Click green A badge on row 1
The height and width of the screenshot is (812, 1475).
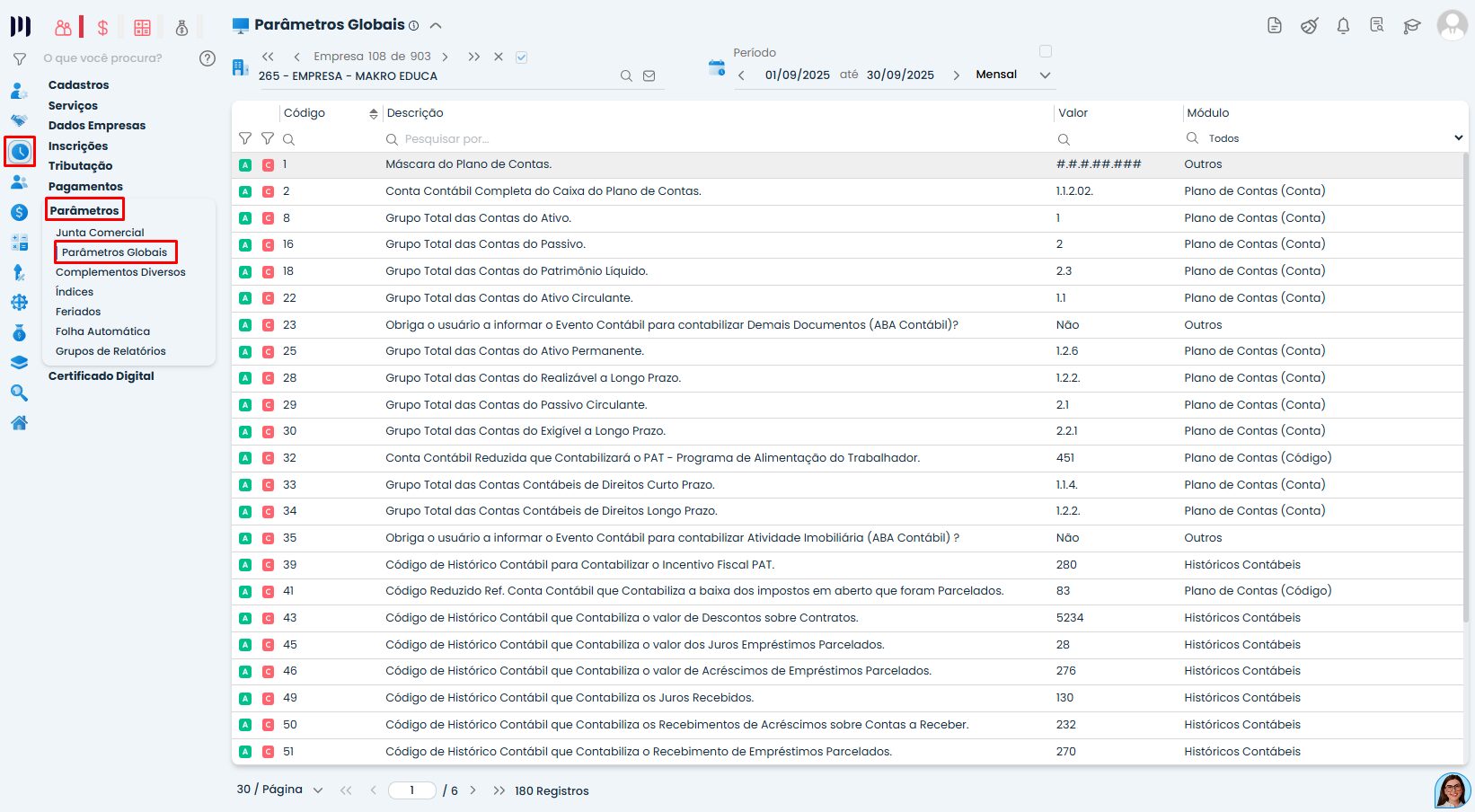(245, 165)
